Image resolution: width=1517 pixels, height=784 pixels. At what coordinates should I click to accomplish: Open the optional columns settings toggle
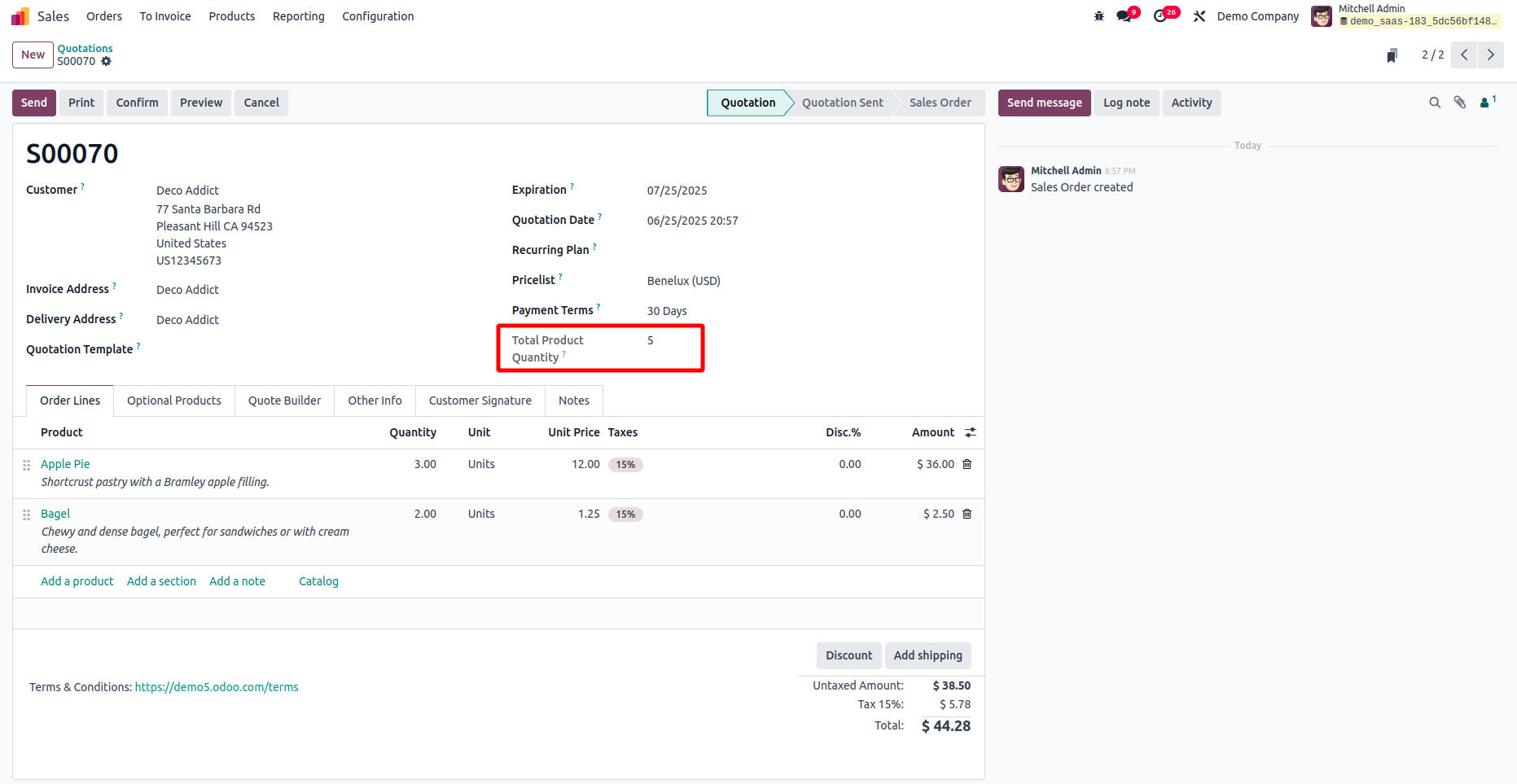(970, 432)
